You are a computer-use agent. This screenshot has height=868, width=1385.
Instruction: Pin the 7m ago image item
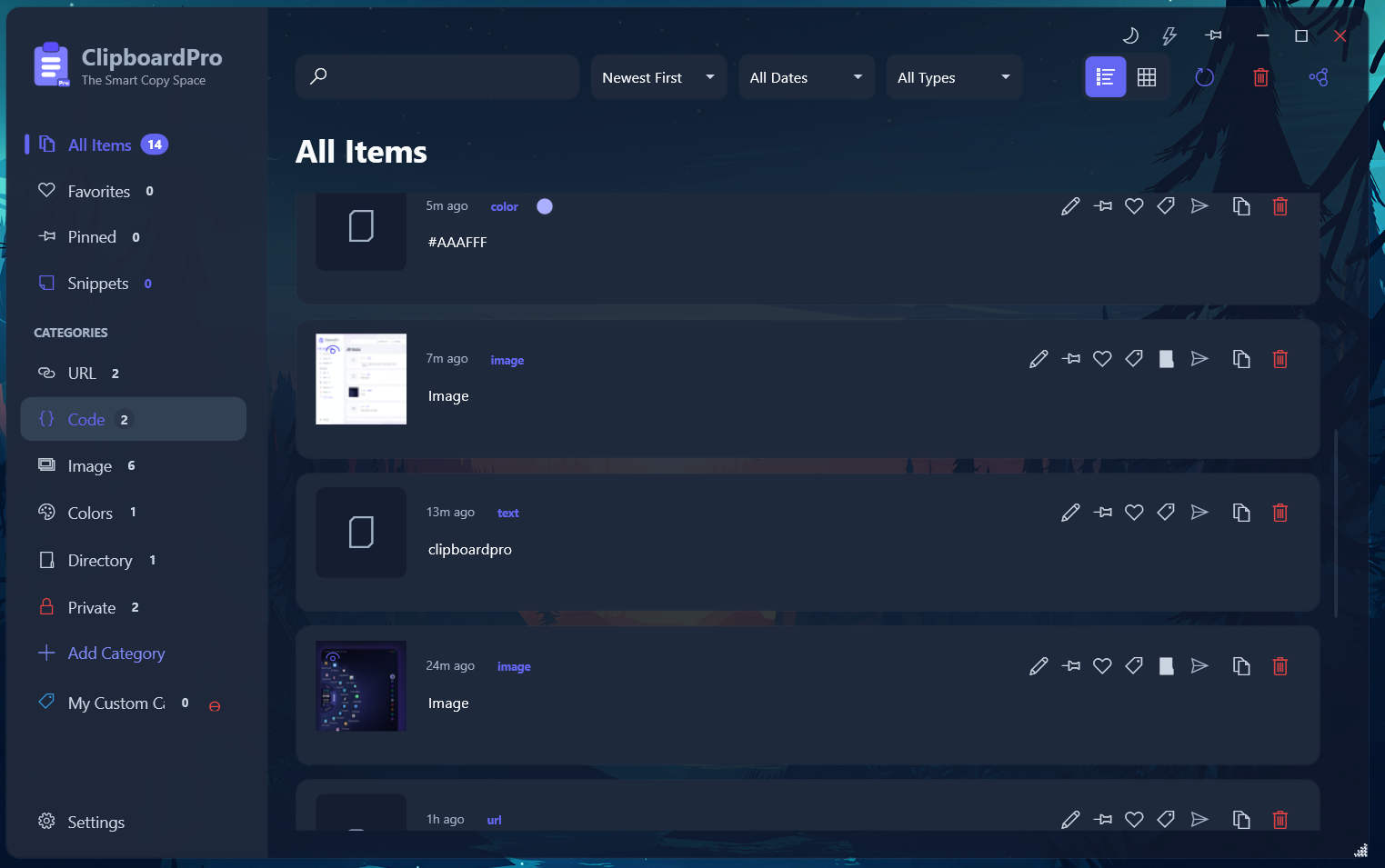(1071, 359)
